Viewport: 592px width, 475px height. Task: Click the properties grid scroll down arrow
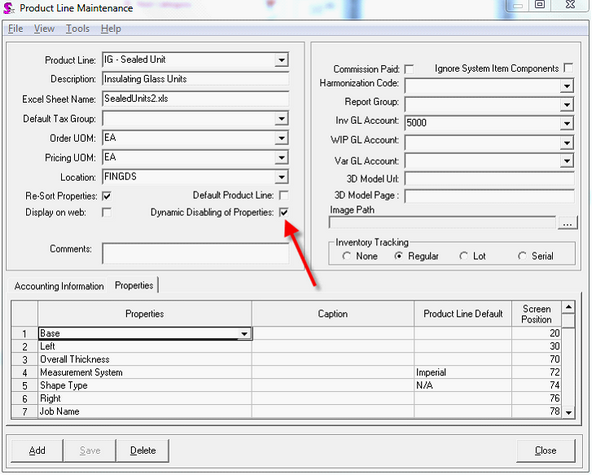(568, 412)
